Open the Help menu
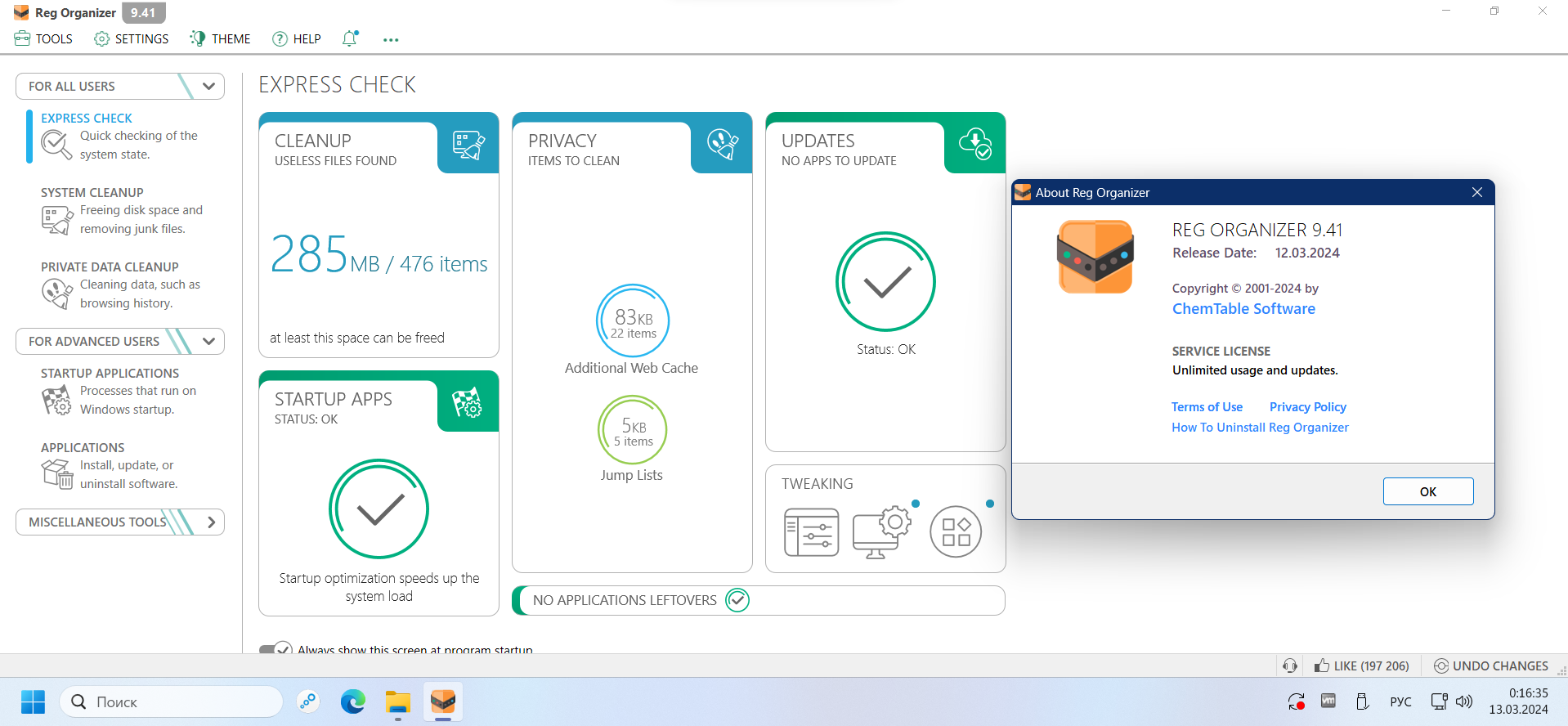Image resolution: width=1568 pixels, height=726 pixels. (x=296, y=38)
